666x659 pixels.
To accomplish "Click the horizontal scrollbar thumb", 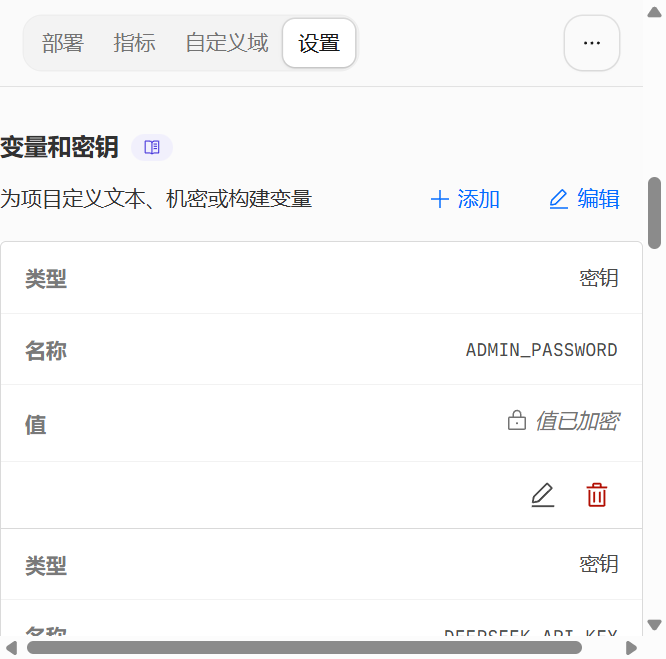I will (304, 648).
